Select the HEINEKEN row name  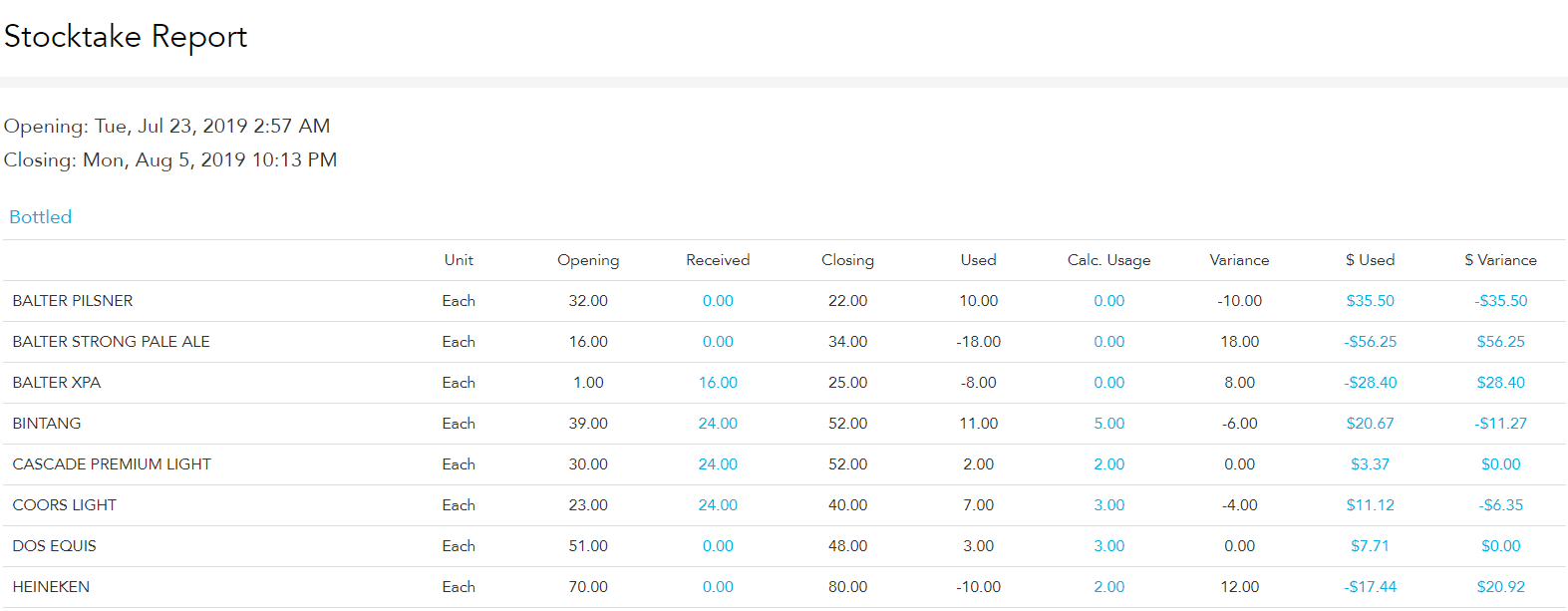pos(51,587)
